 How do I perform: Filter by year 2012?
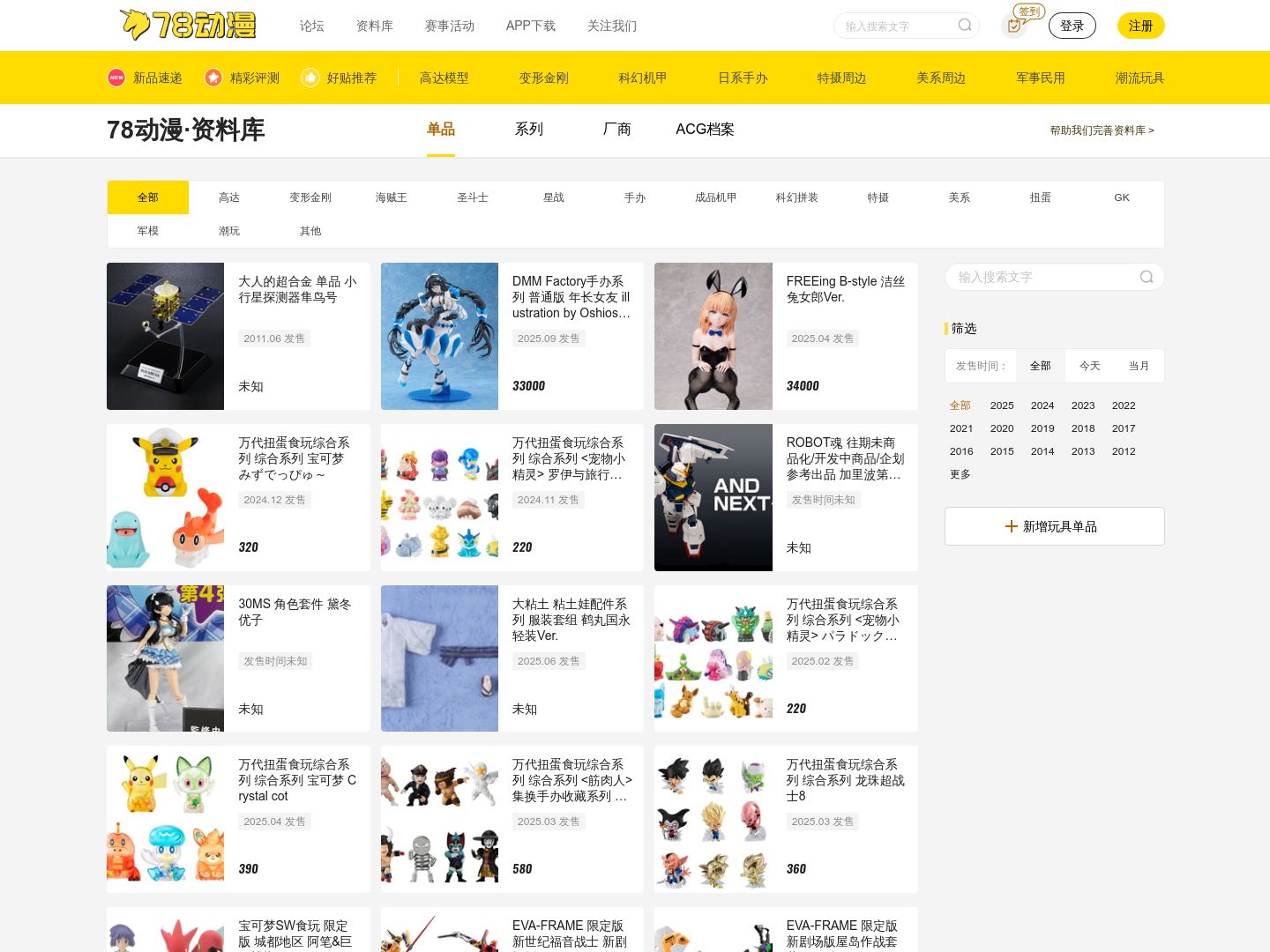click(x=1124, y=451)
